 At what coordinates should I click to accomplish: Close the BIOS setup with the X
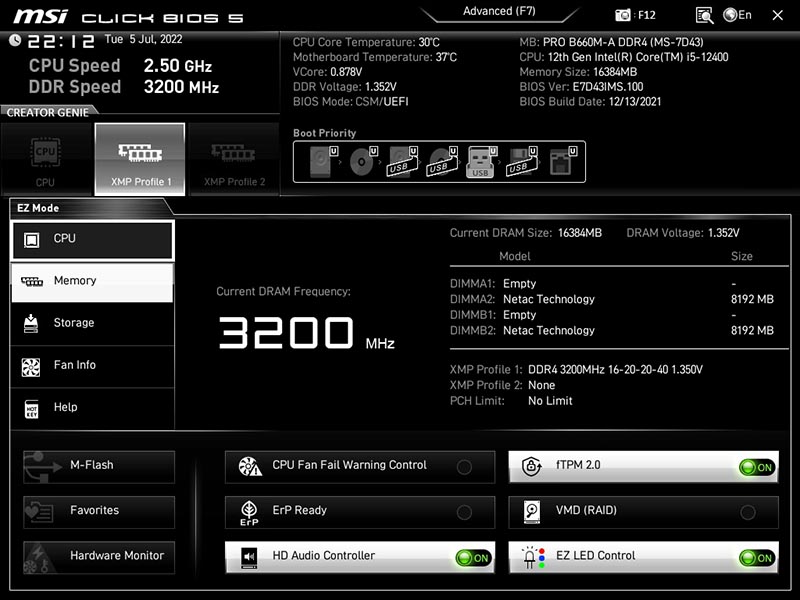(778, 15)
